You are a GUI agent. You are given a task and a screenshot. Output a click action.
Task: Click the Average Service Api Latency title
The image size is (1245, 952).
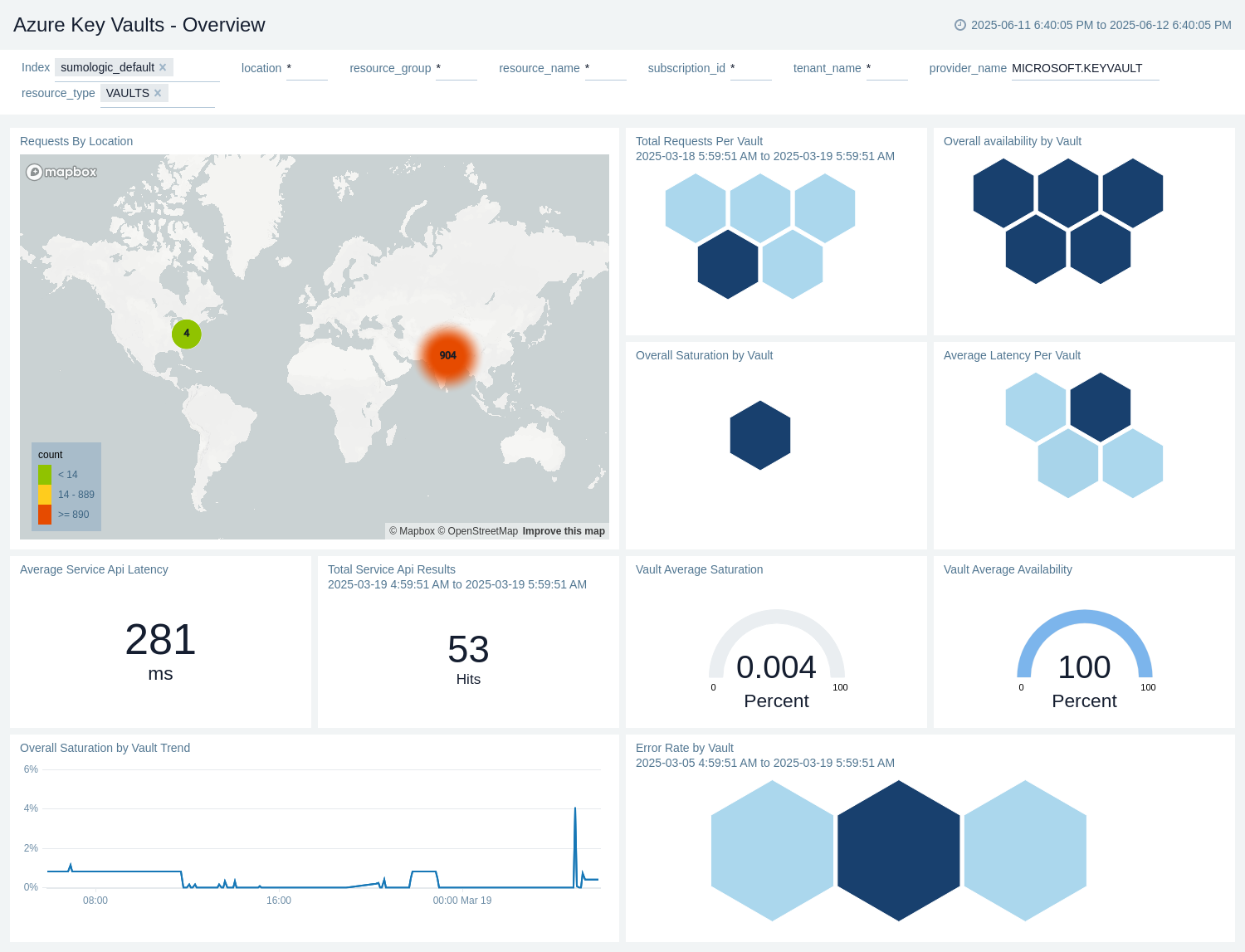pos(94,569)
